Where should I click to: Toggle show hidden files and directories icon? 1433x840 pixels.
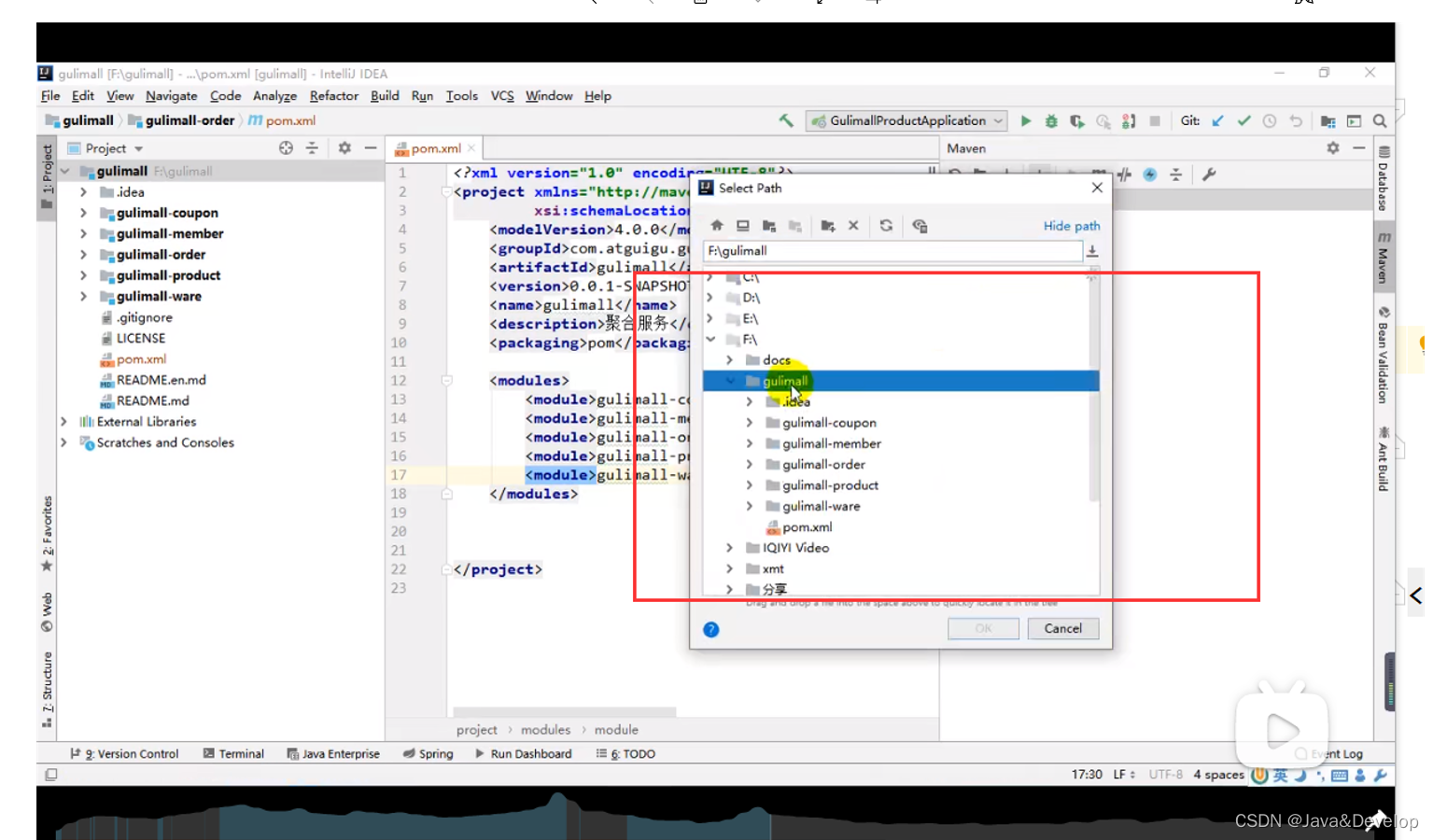(x=920, y=226)
